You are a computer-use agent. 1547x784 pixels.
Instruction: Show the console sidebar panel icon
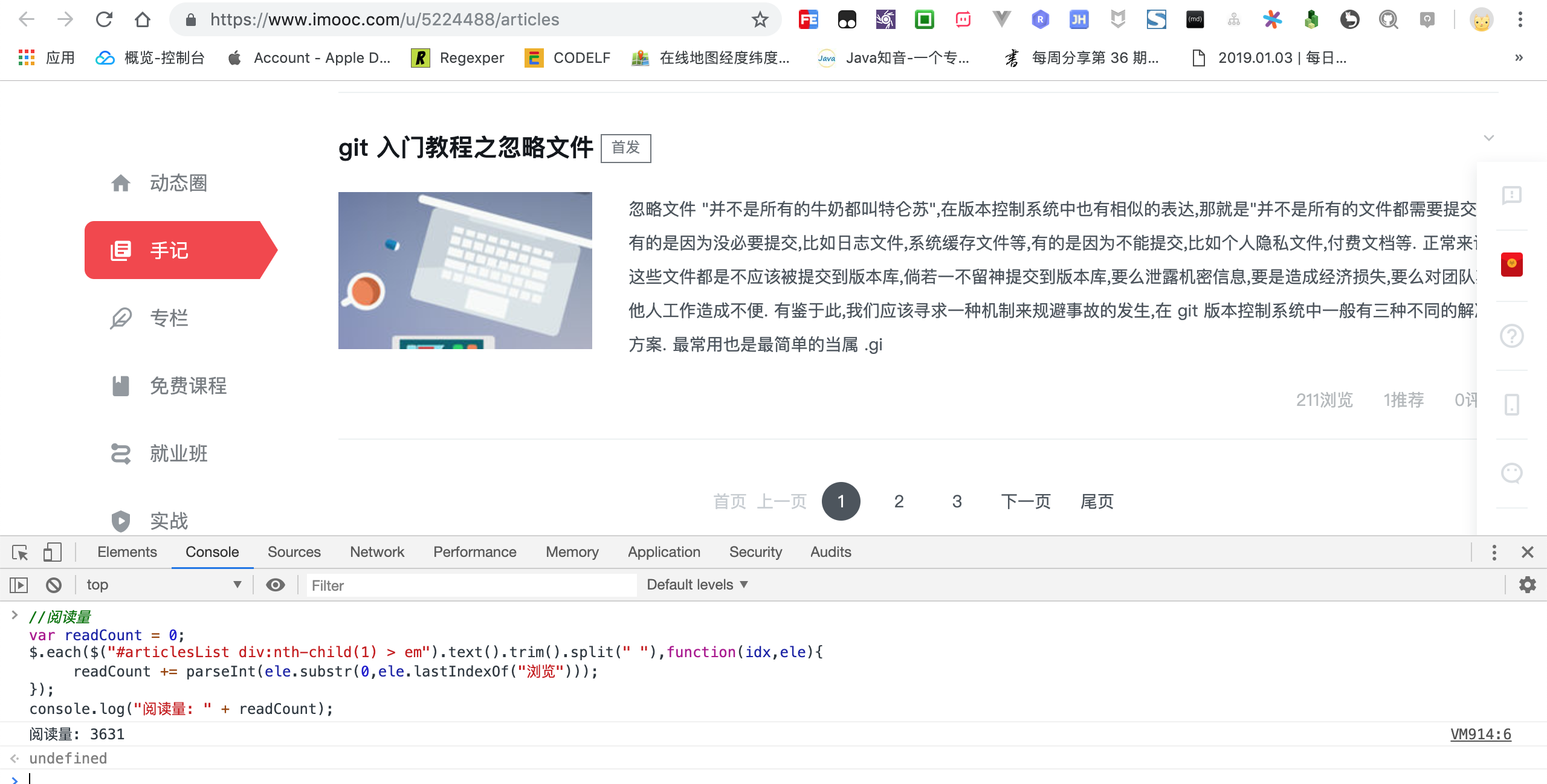pyautogui.click(x=19, y=585)
